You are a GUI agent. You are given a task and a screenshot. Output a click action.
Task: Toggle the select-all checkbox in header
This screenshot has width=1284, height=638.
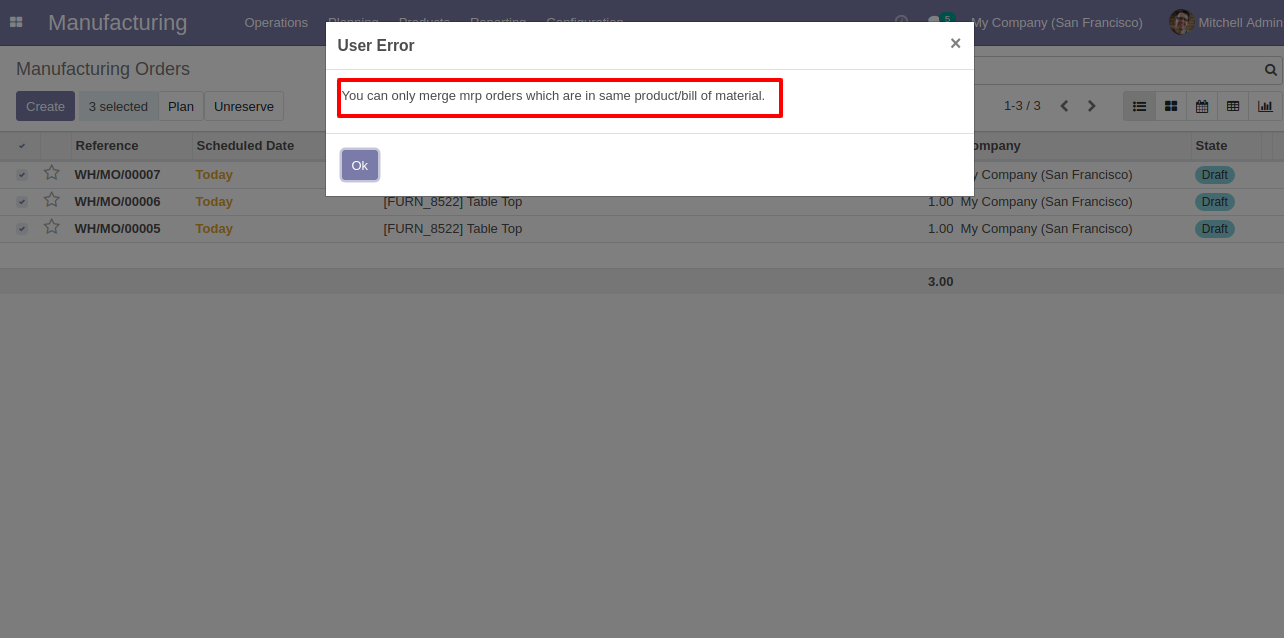pos(22,146)
